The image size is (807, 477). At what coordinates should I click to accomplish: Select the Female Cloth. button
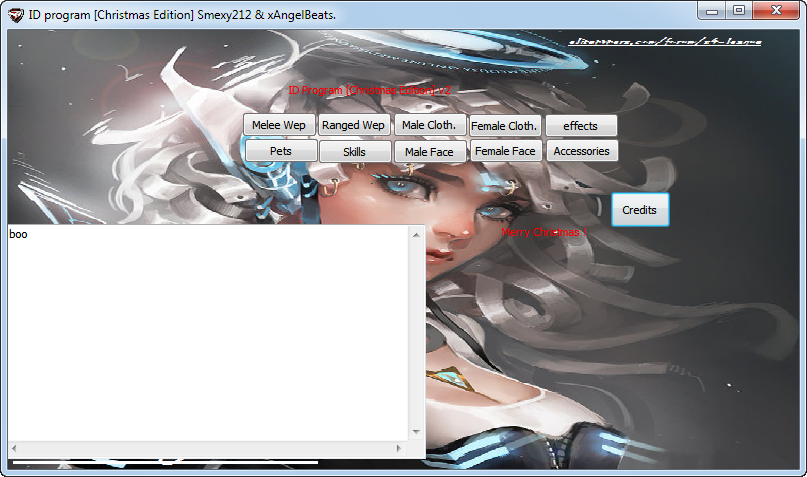(x=505, y=126)
